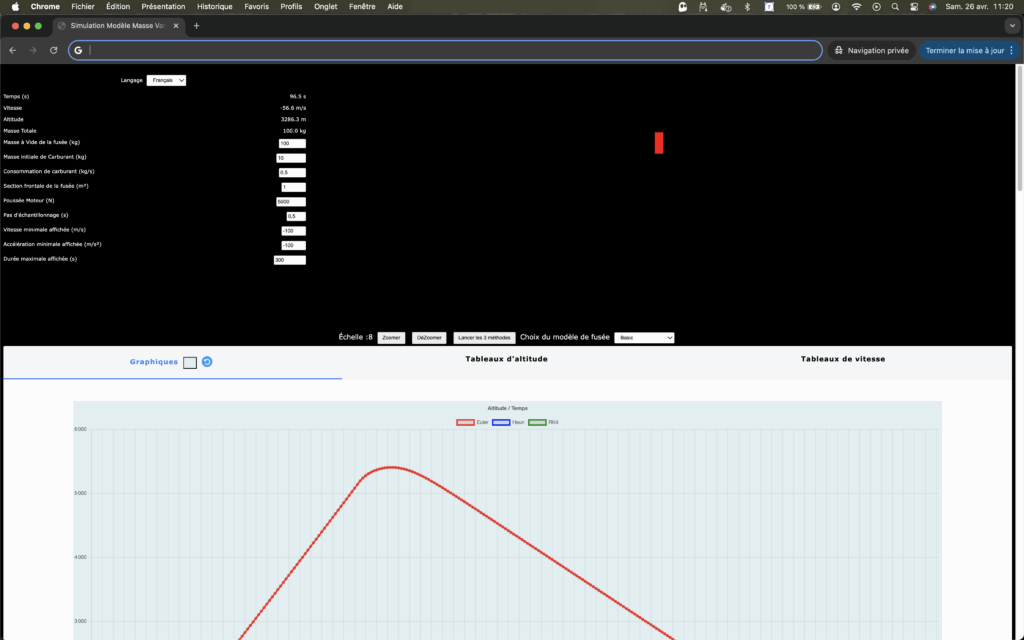
Task: Close the Simulation Modèle Masse tab
Action: (176, 26)
